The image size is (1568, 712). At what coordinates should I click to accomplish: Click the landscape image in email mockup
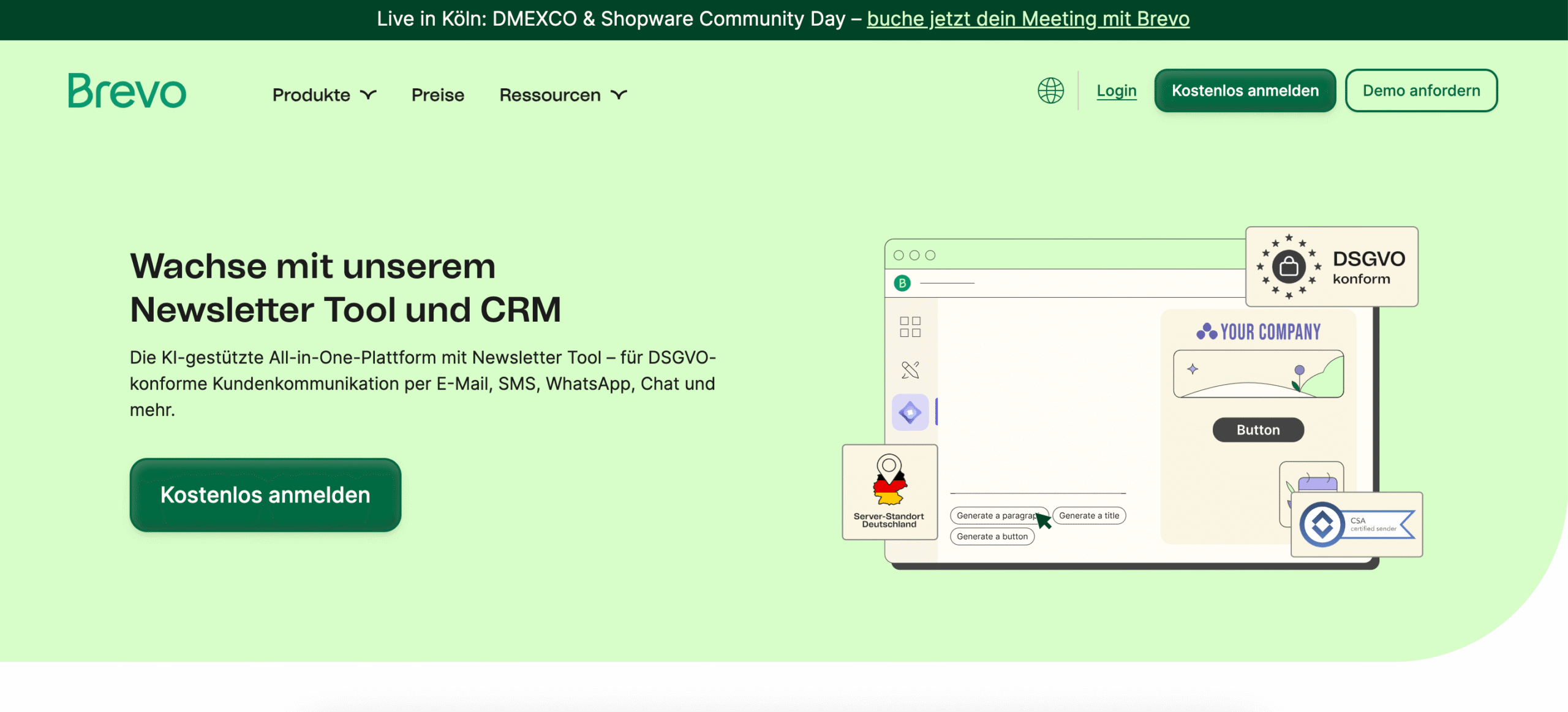(1259, 374)
